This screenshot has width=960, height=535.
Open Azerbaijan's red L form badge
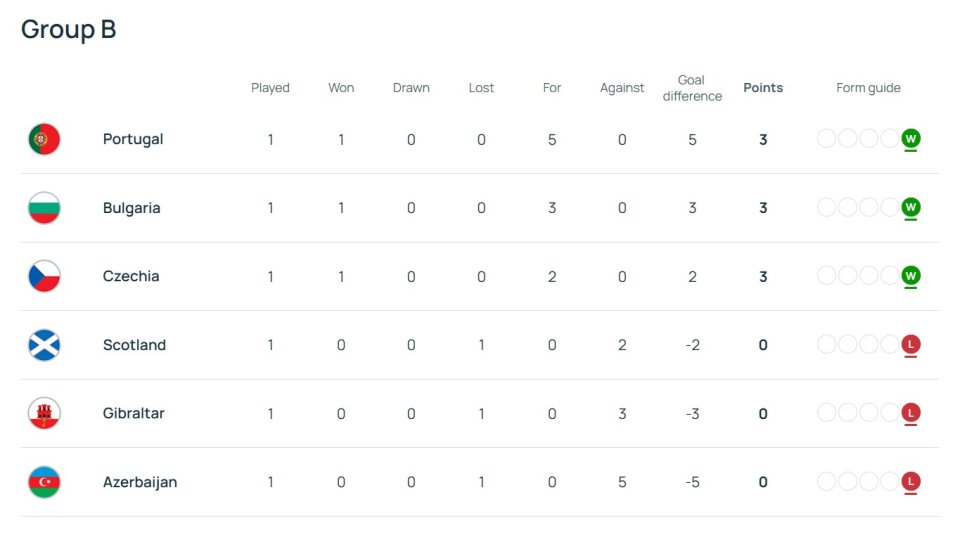910,481
